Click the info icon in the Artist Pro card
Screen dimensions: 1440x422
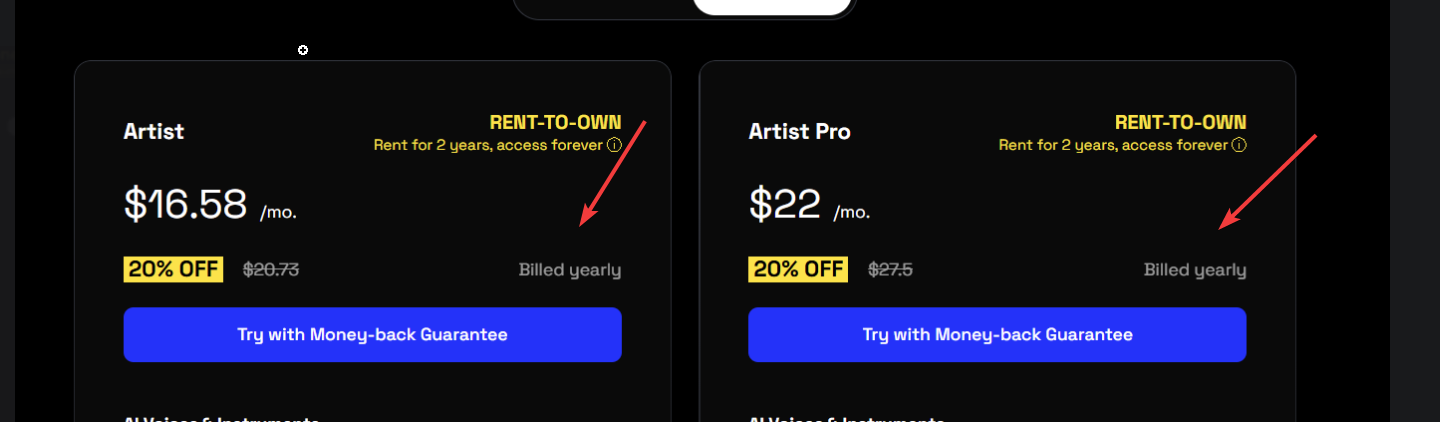pos(1239,145)
